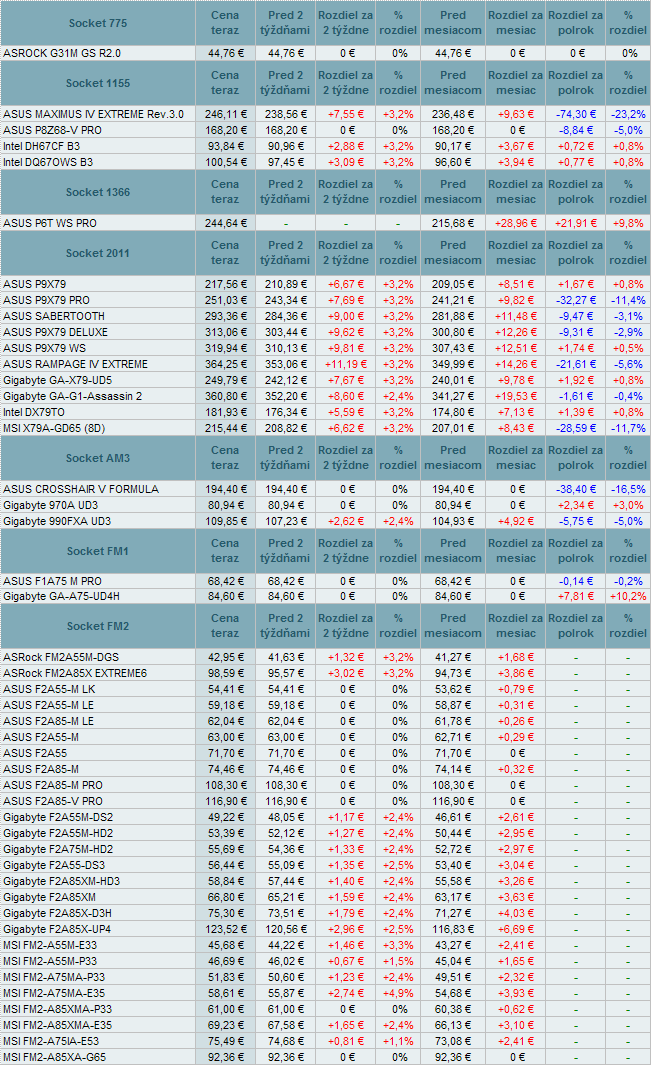
Task: Open ASUS MAXIMUS IV EXTREME Rev.3.0 entry
Action: pos(93,114)
